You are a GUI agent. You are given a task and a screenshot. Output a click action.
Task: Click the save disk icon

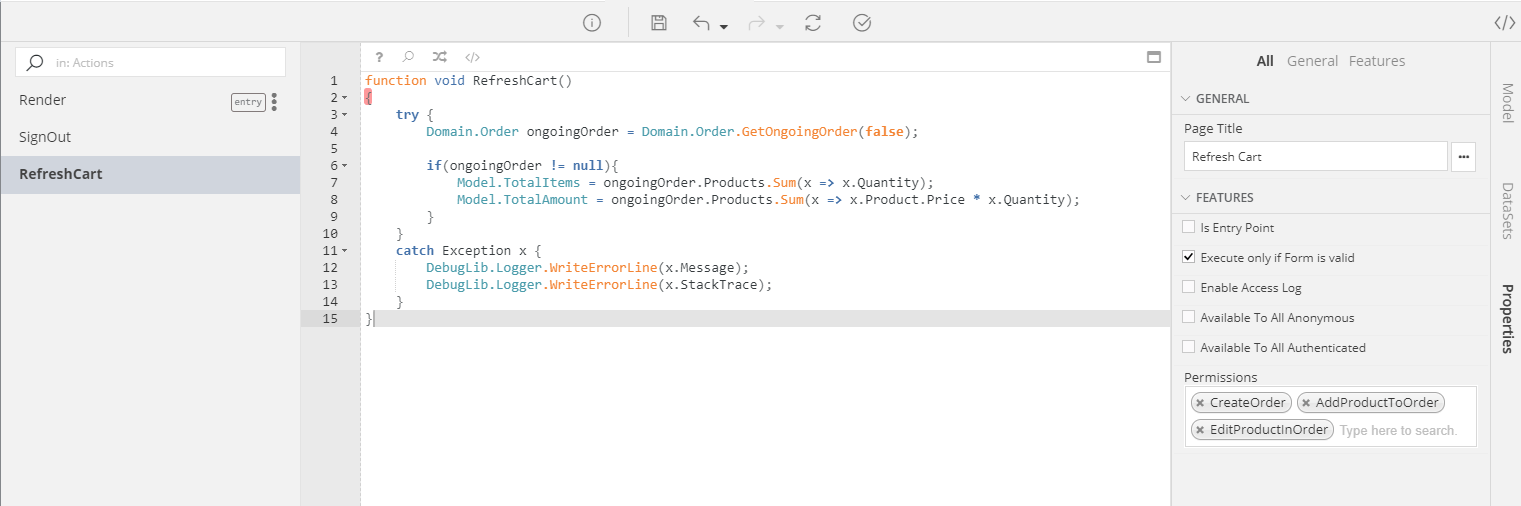pyautogui.click(x=658, y=23)
